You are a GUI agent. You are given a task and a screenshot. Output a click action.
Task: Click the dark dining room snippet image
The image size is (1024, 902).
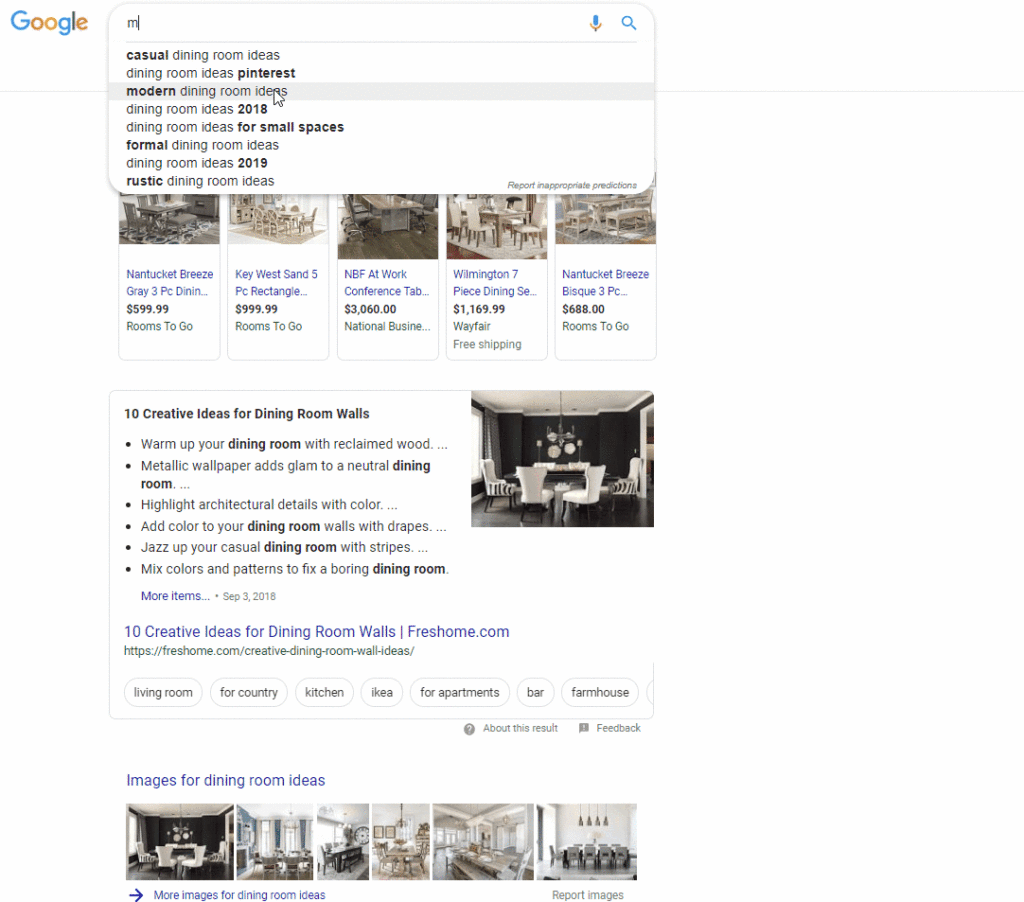561,459
